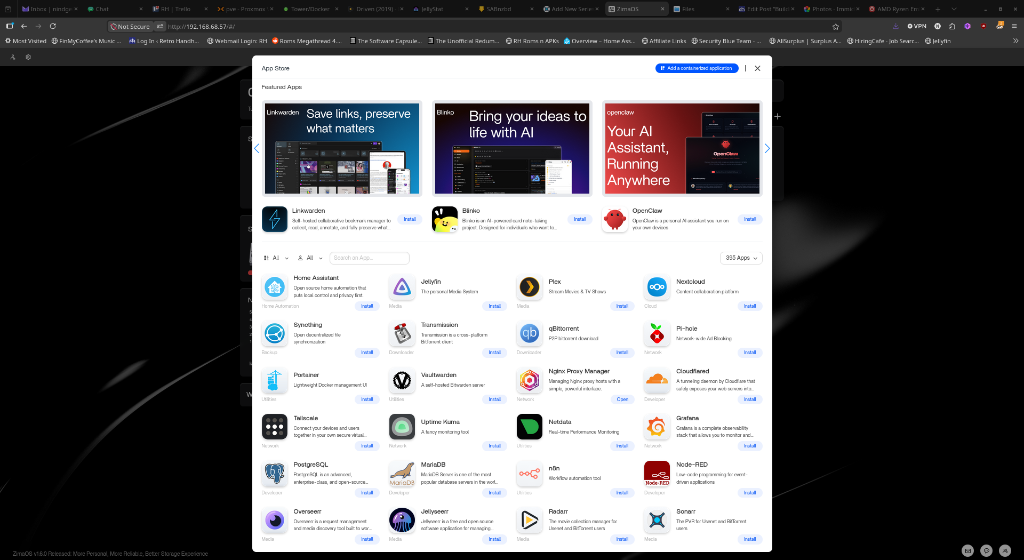
Task: Click the Pi-hole app icon
Action: tap(656, 334)
